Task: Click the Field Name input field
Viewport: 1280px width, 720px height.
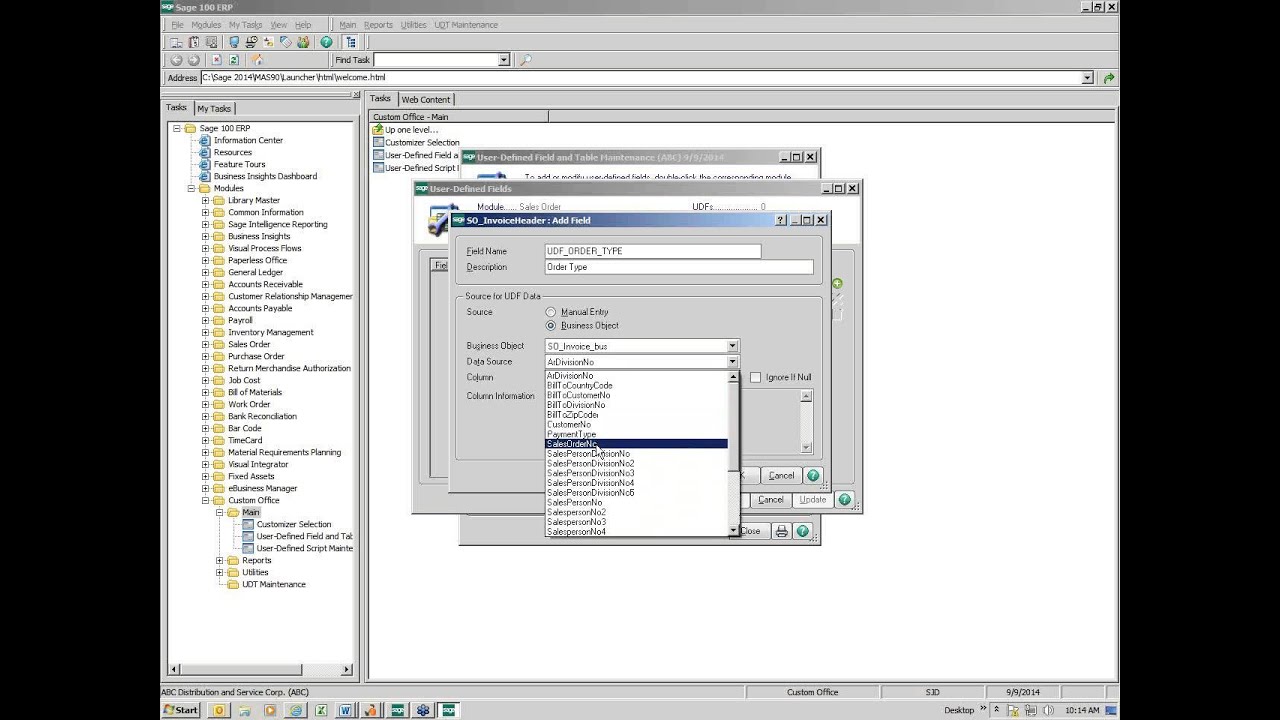Action: (652, 251)
